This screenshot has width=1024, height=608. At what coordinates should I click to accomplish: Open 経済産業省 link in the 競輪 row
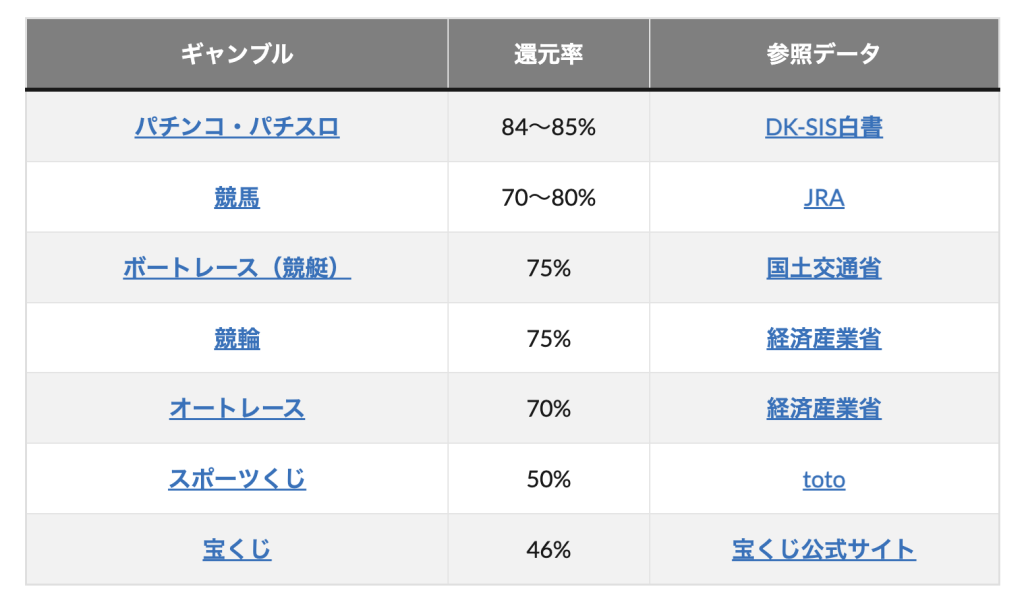[x=824, y=339]
